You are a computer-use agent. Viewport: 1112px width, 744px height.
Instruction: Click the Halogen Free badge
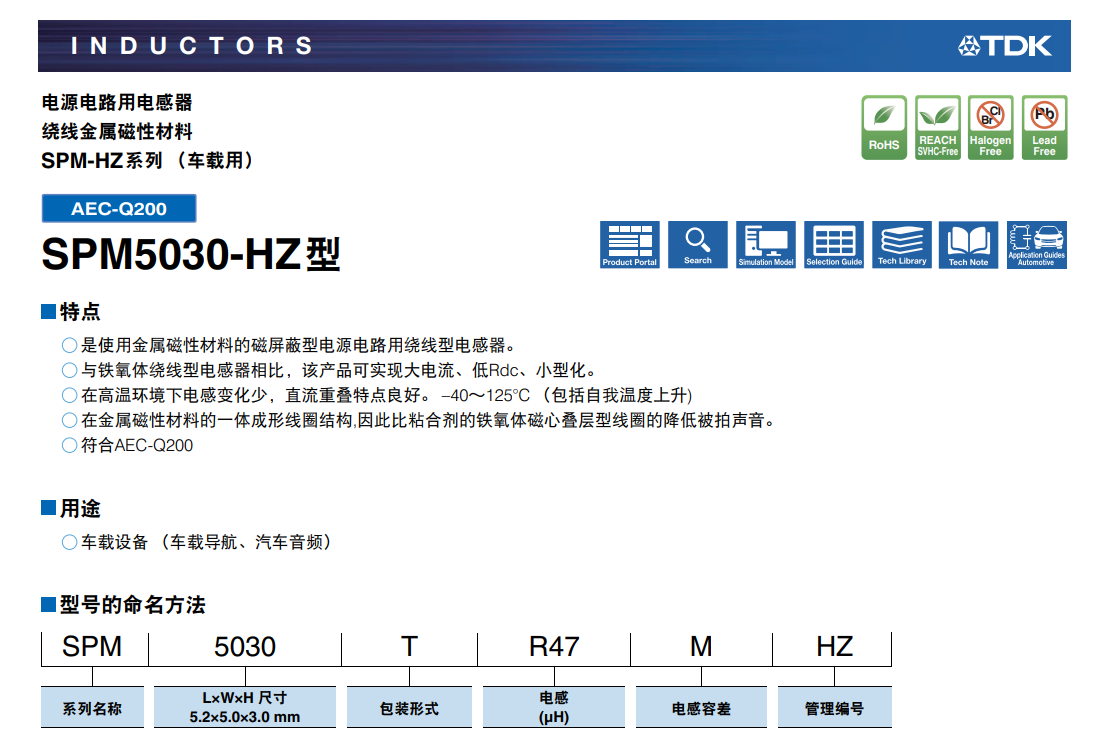tap(991, 128)
